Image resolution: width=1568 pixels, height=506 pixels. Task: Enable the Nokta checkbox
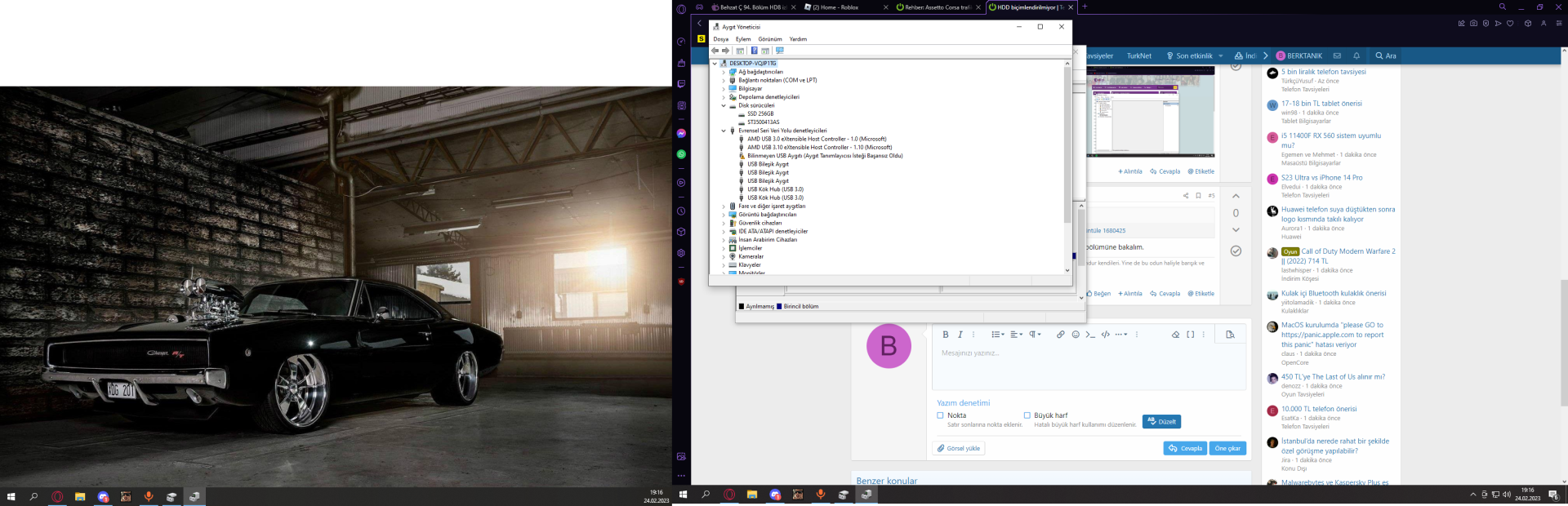pyautogui.click(x=940, y=415)
